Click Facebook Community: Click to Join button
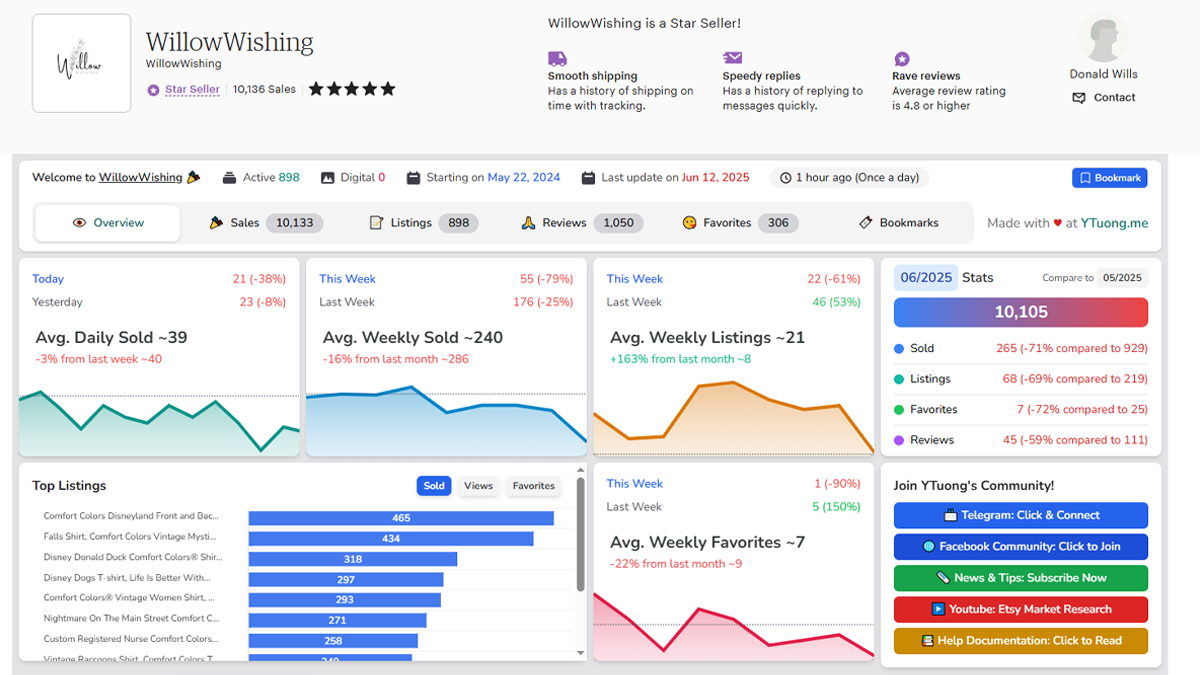 tap(1021, 547)
